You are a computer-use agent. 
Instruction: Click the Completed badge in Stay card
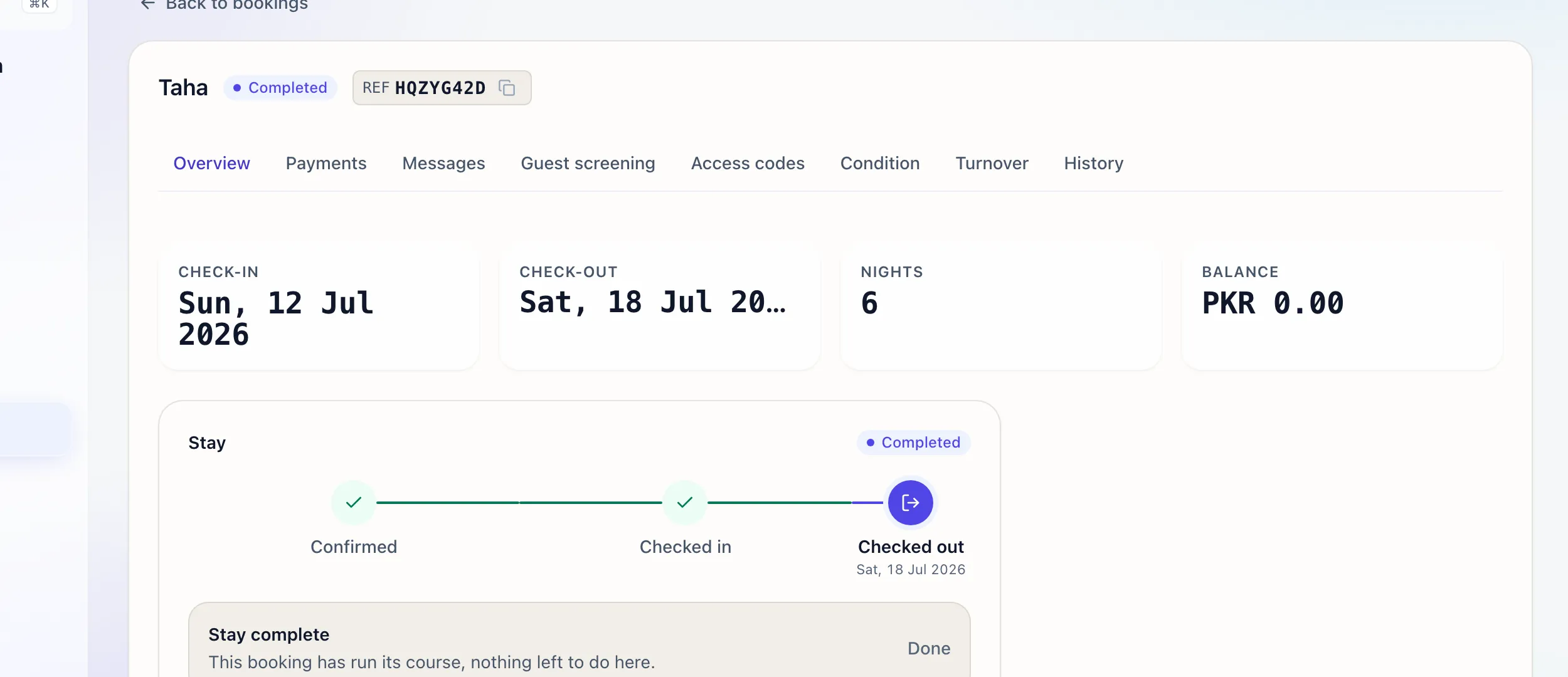click(x=914, y=443)
